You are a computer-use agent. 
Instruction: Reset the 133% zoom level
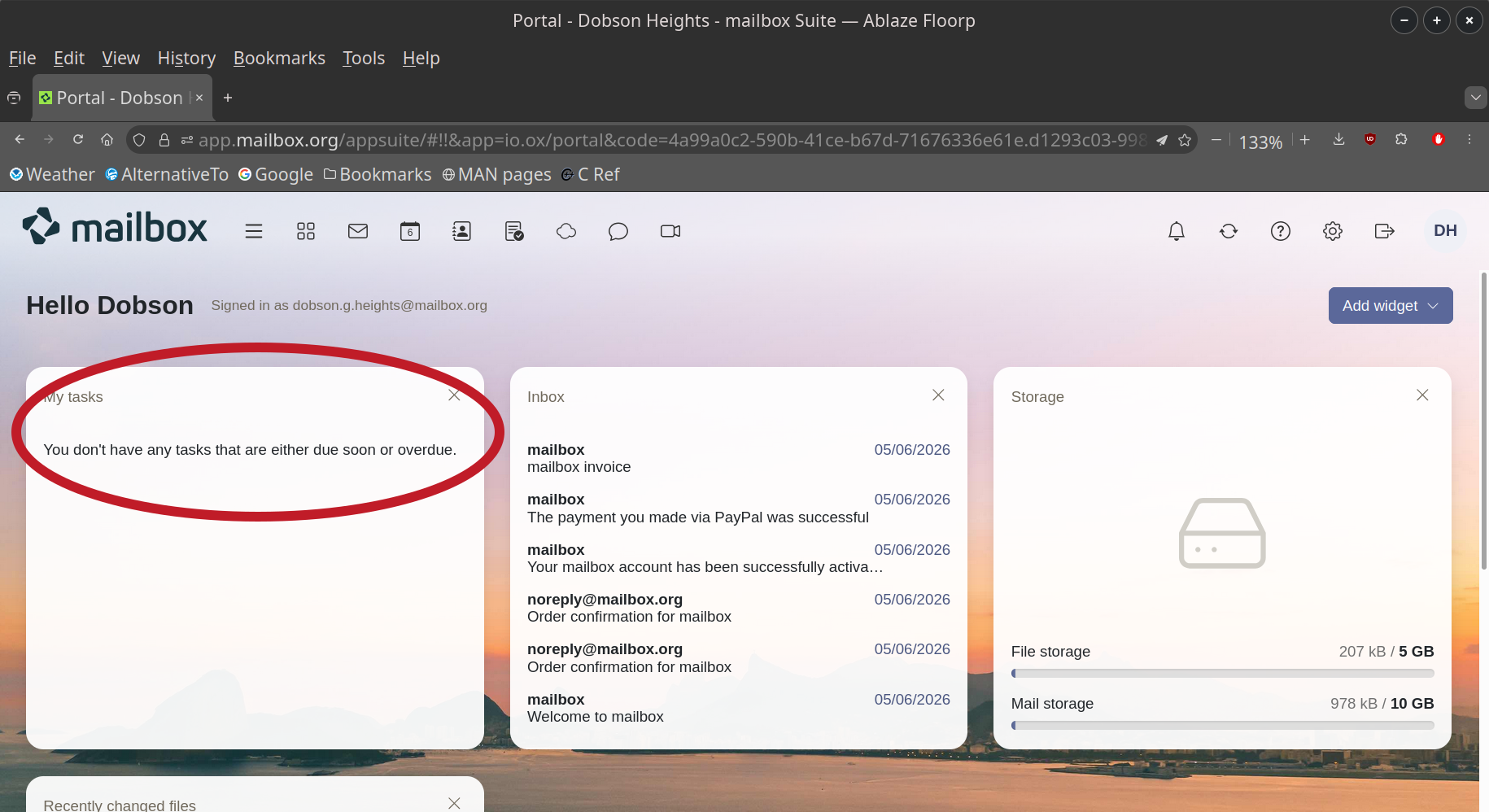click(1260, 142)
